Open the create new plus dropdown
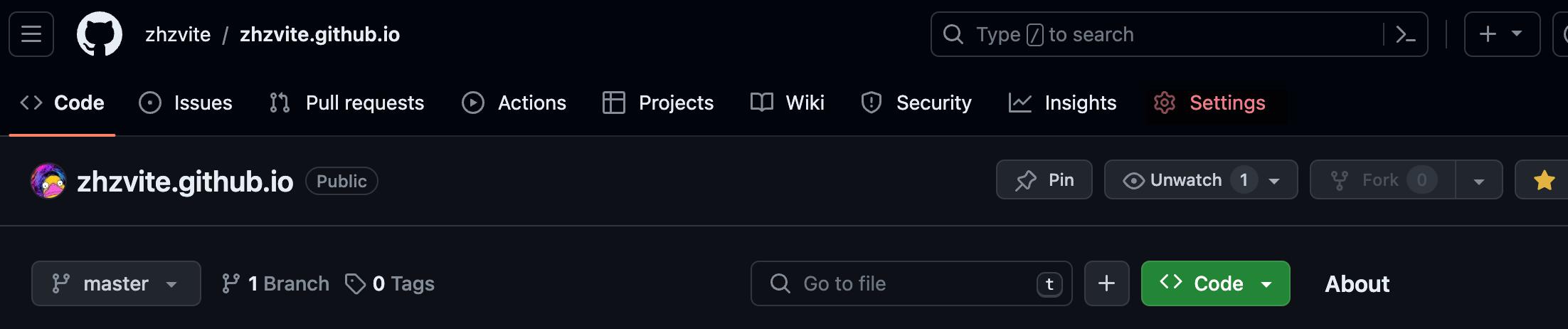This screenshot has width=1568, height=329. pos(1501,34)
